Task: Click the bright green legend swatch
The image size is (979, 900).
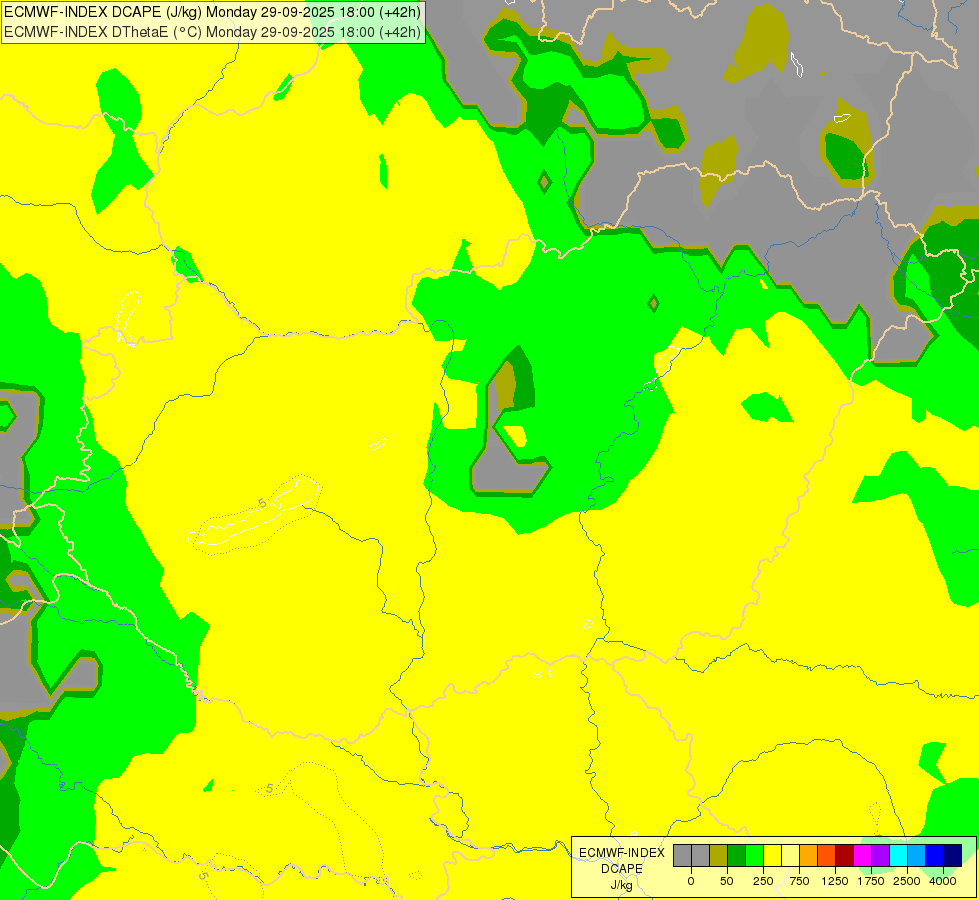Action: [x=754, y=856]
